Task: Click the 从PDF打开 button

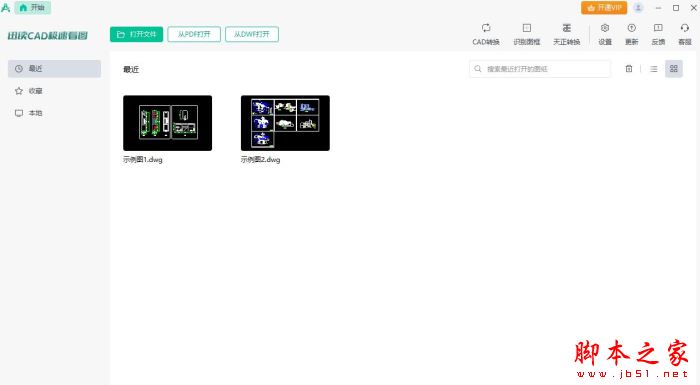Action: pos(194,34)
